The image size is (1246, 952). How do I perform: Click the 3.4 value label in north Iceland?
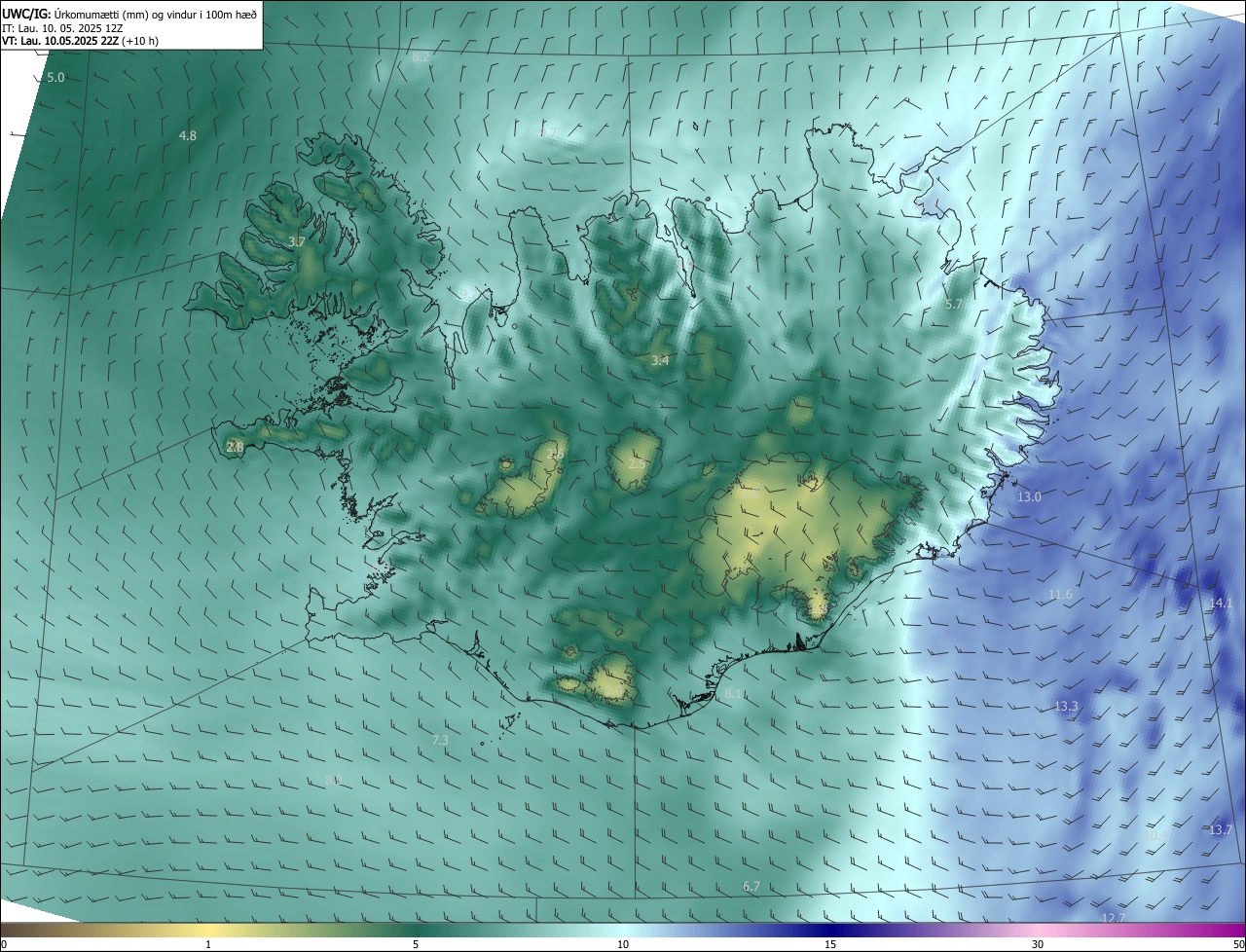click(660, 360)
